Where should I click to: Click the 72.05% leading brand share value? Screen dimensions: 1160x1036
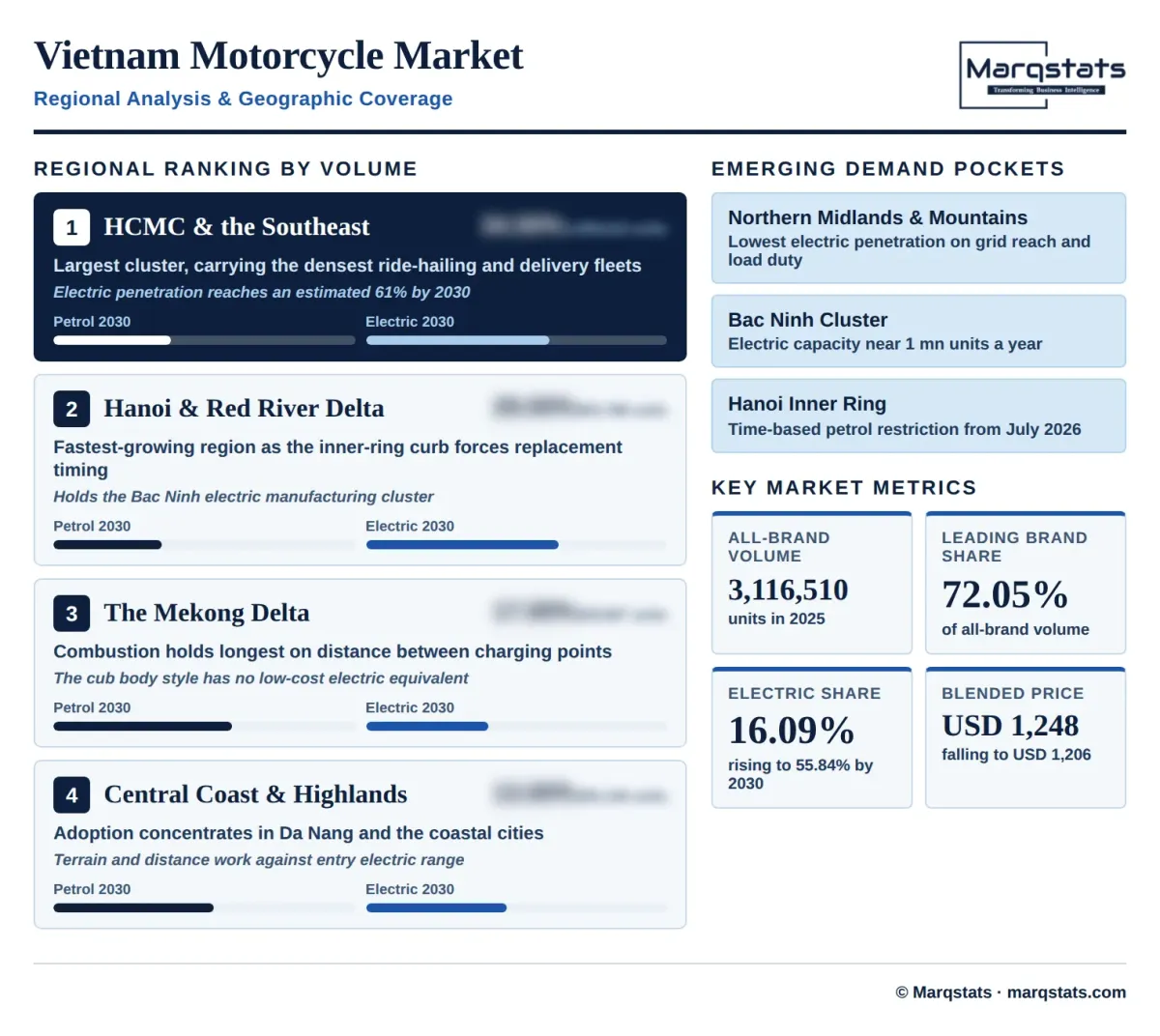click(1004, 594)
